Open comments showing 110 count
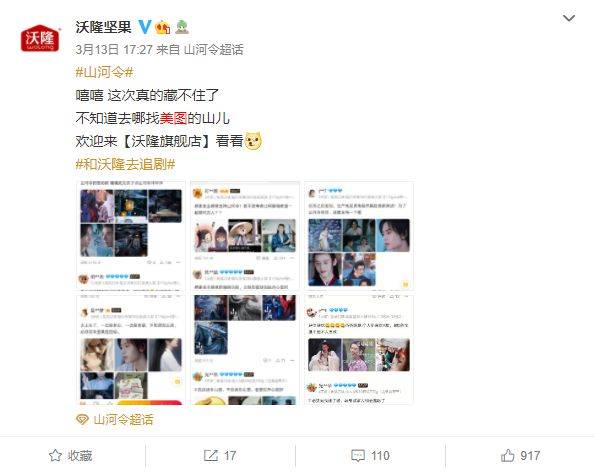 370,455
